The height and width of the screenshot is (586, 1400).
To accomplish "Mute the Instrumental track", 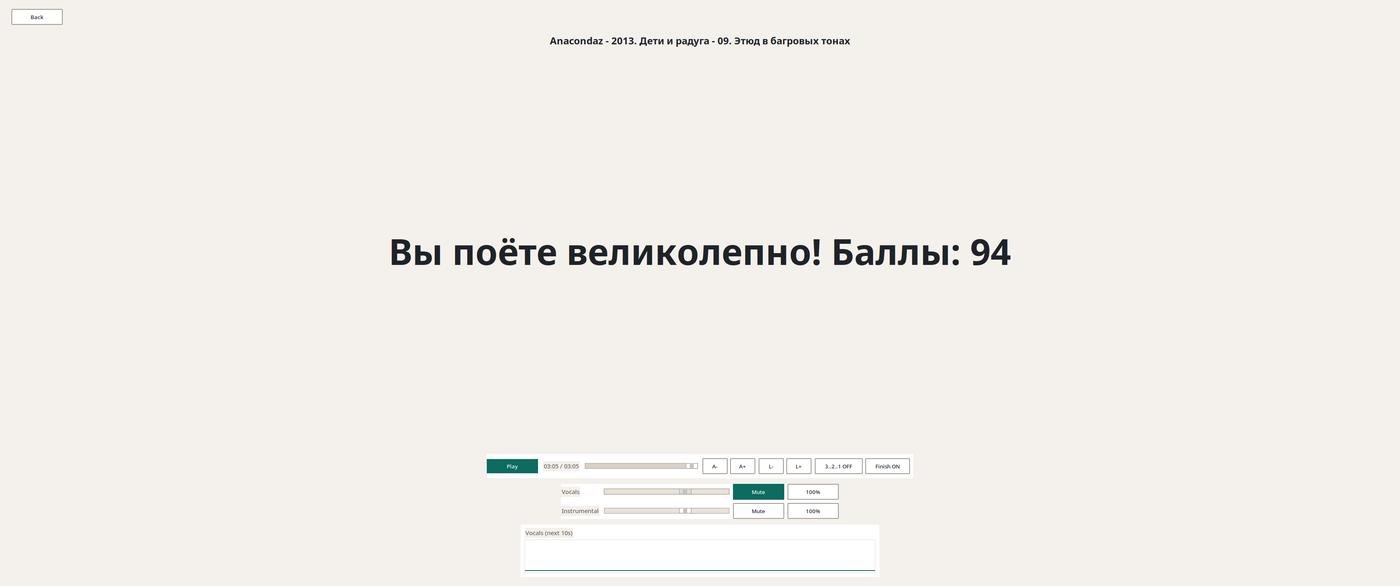I will click(x=758, y=511).
